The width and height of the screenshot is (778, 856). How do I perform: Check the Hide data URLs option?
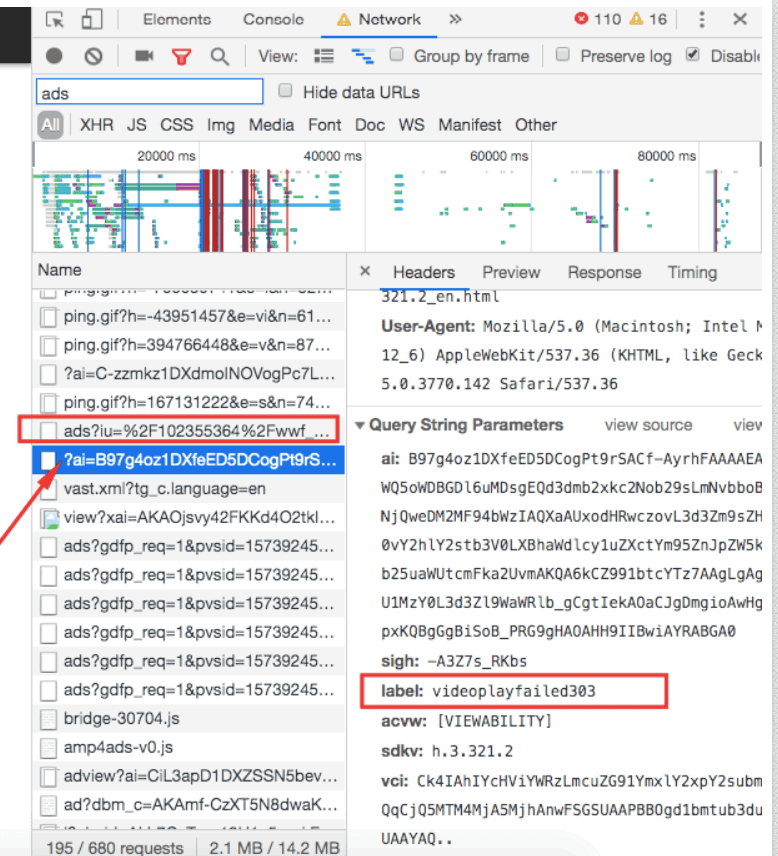pos(286,92)
